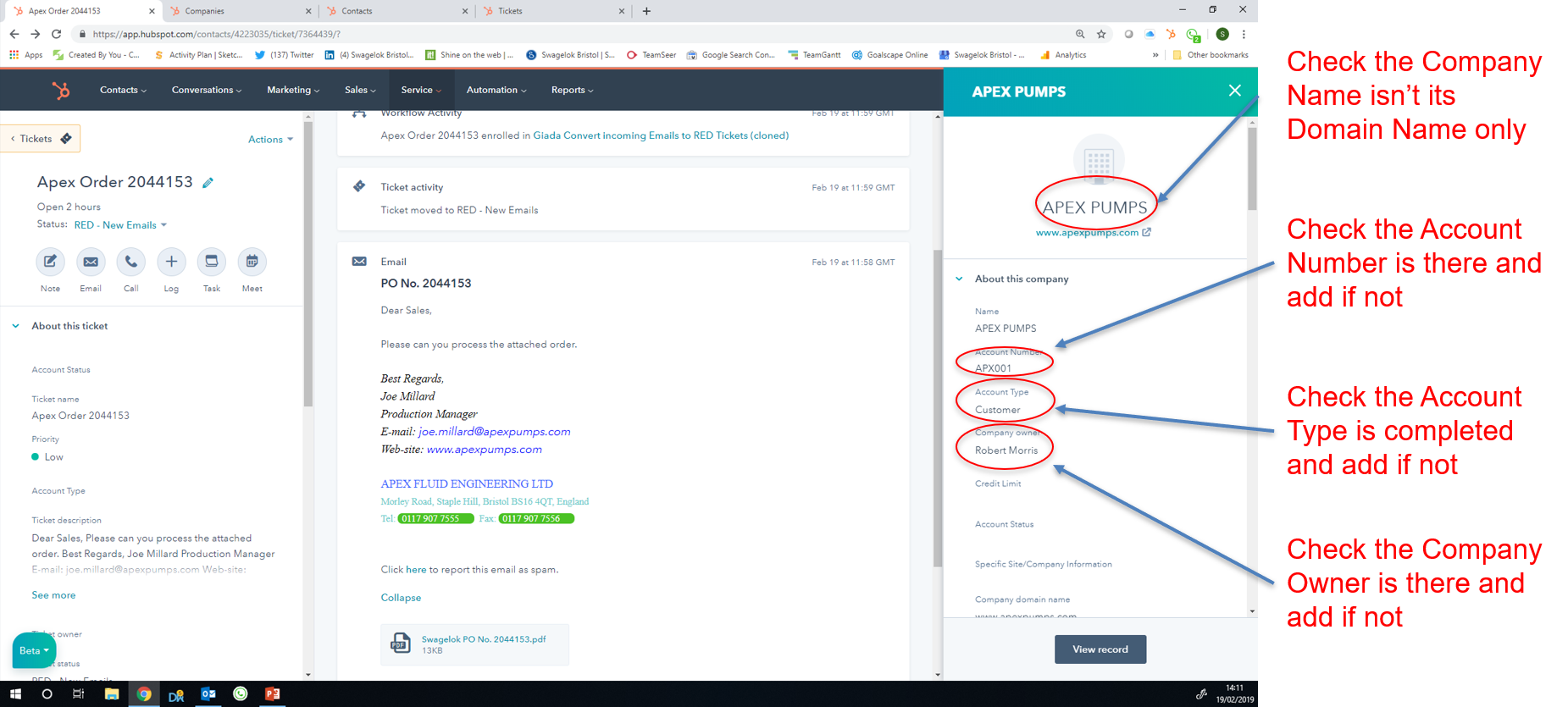Open the TeamSeer bookmark

point(651,55)
